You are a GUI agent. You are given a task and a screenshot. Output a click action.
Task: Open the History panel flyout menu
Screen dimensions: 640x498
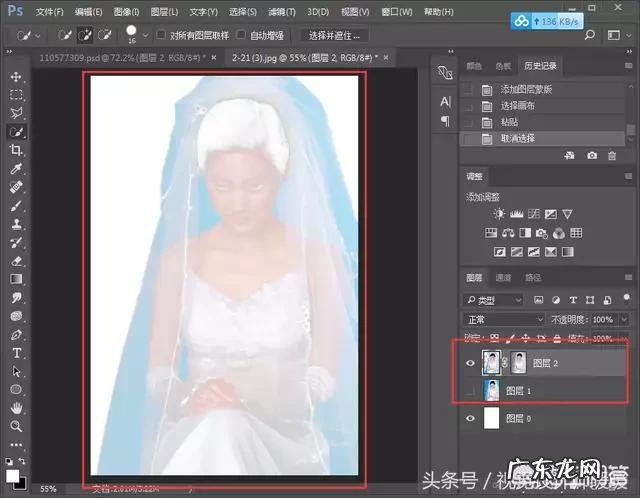point(628,65)
